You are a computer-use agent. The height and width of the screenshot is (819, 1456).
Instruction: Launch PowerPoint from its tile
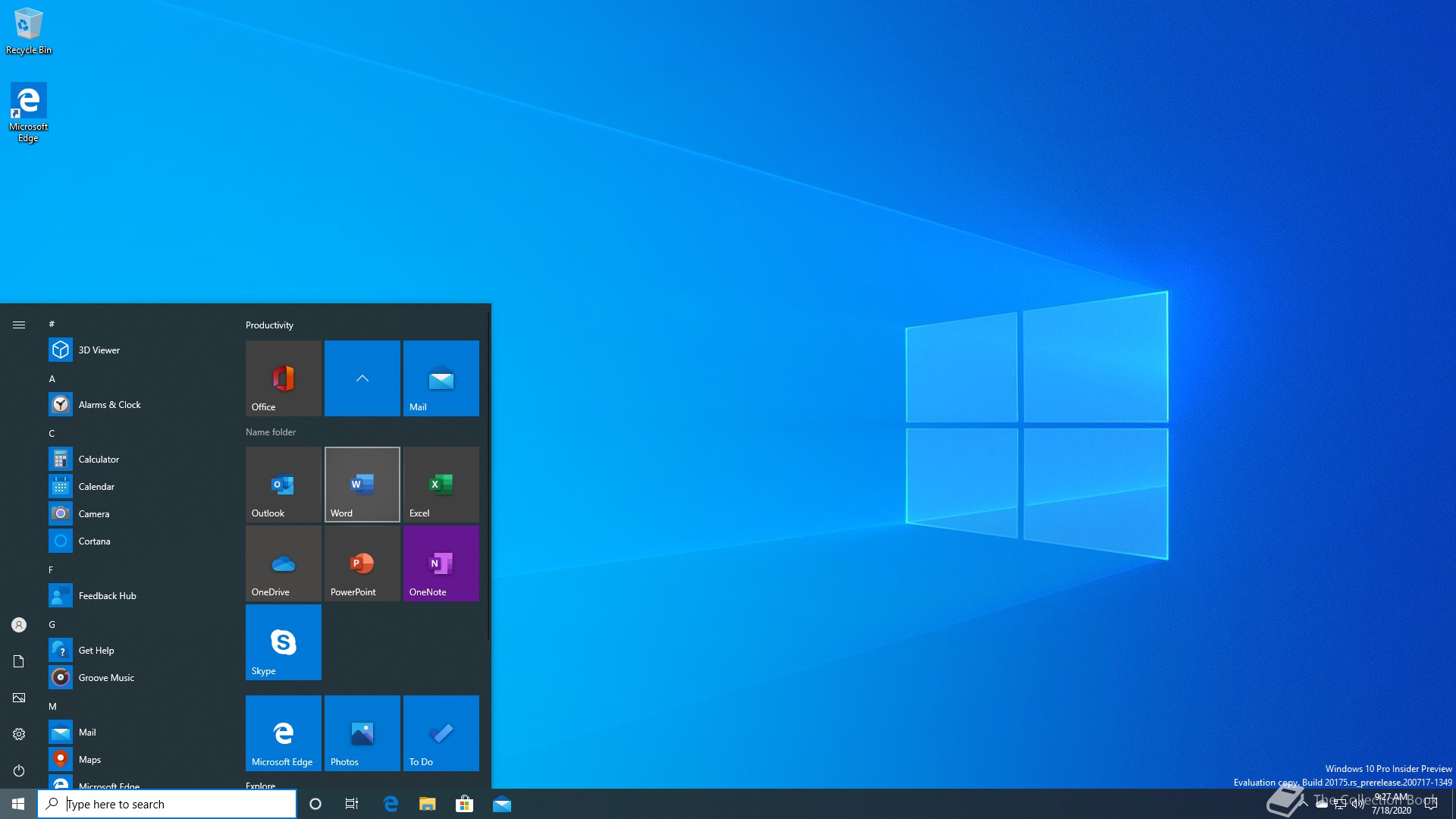click(x=362, y=563)
